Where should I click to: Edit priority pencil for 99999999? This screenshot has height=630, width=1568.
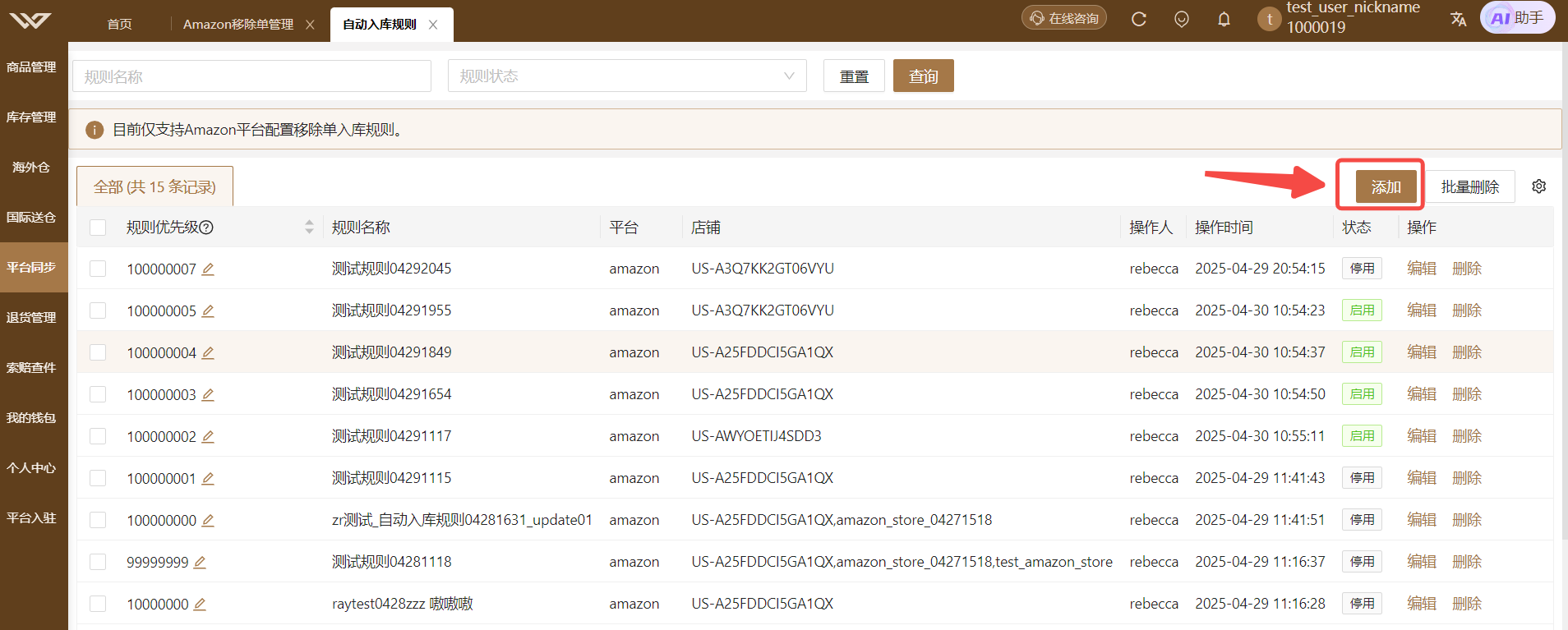pos(200,563)
